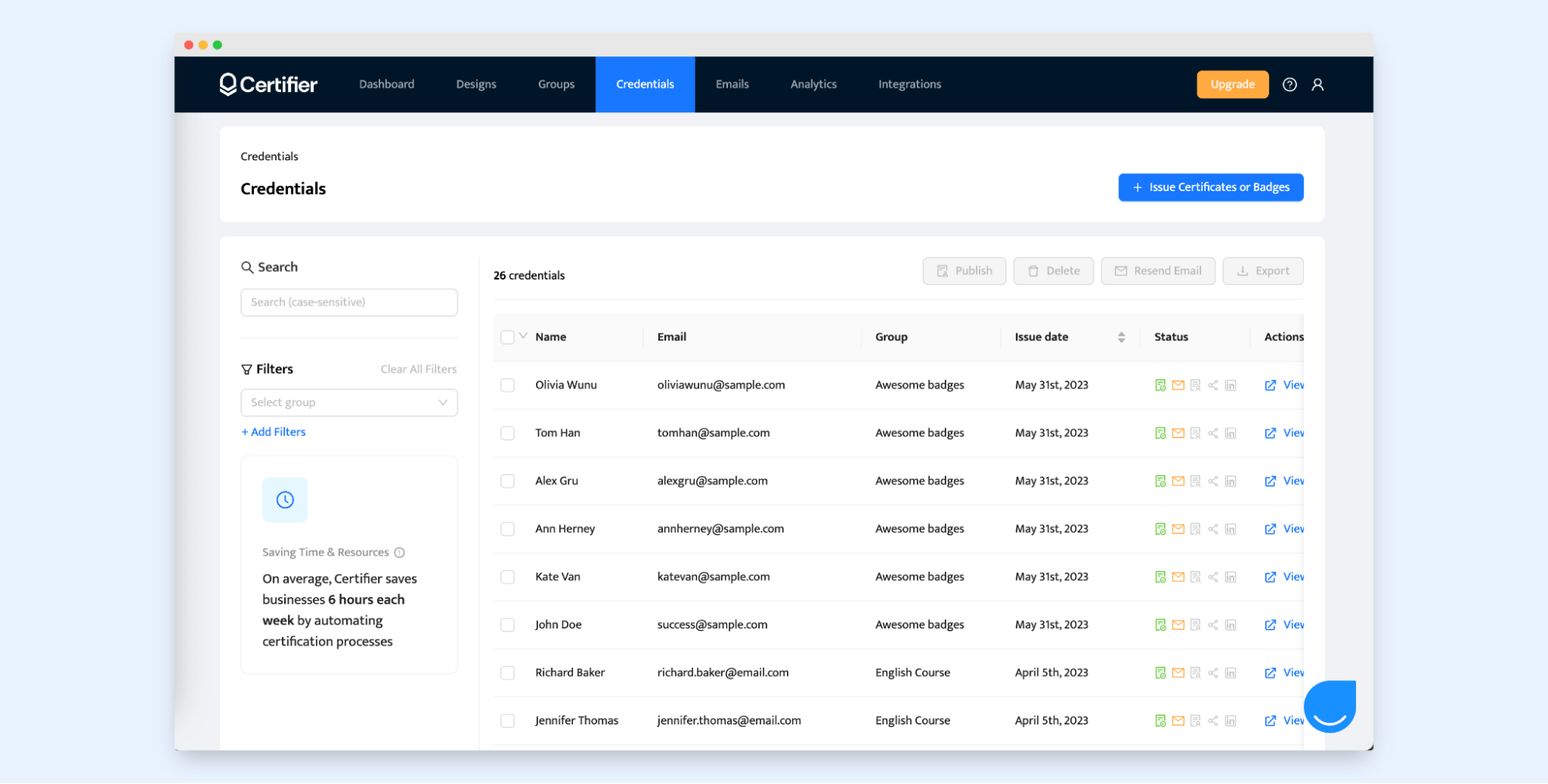Image resolution: width=1548 pixels, height=784 pixels.
Task: Click the LinkedIn icon in Ann Herney's row
Action: pos(1231,529)
